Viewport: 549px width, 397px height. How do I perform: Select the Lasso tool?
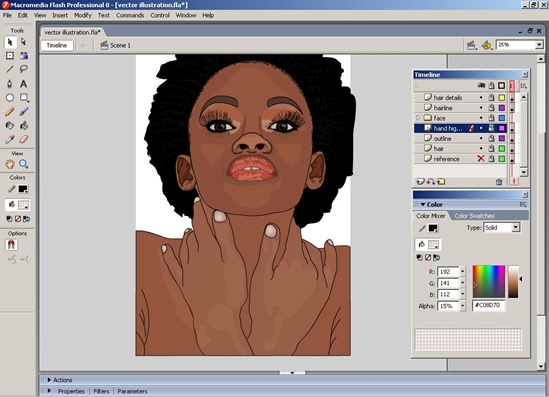click(x=23, y=69)
